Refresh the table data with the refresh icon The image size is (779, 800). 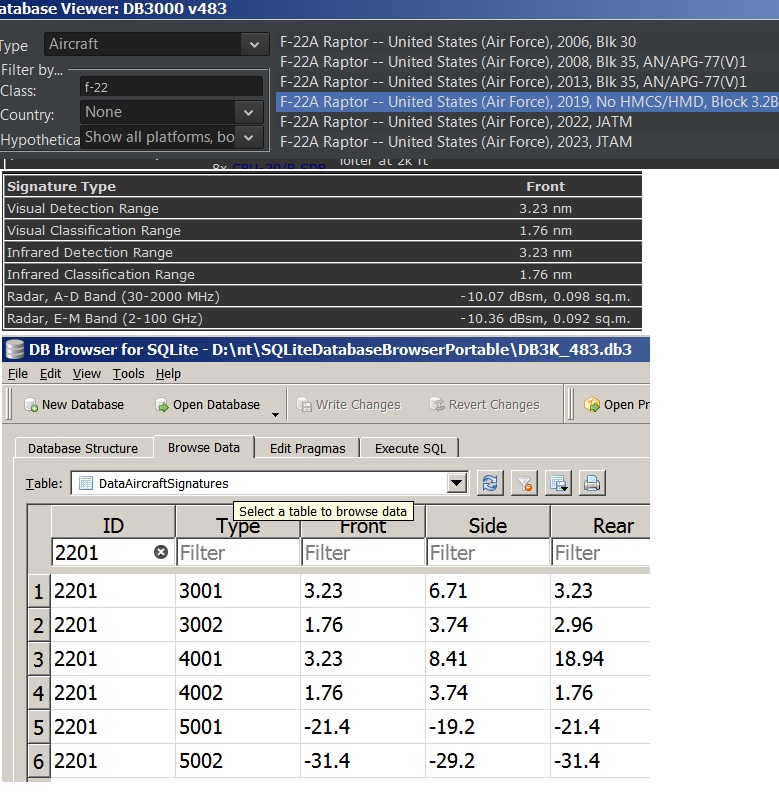pyautogui.click(x=490, y=483)
